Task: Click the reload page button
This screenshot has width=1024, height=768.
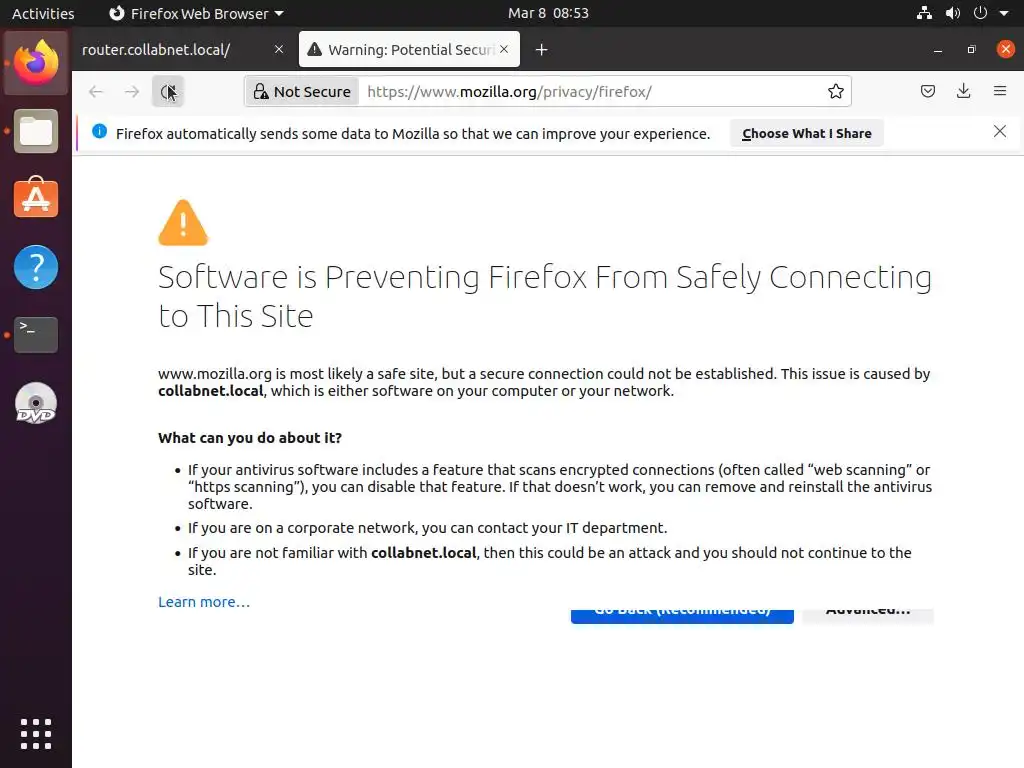Action: 168,92
